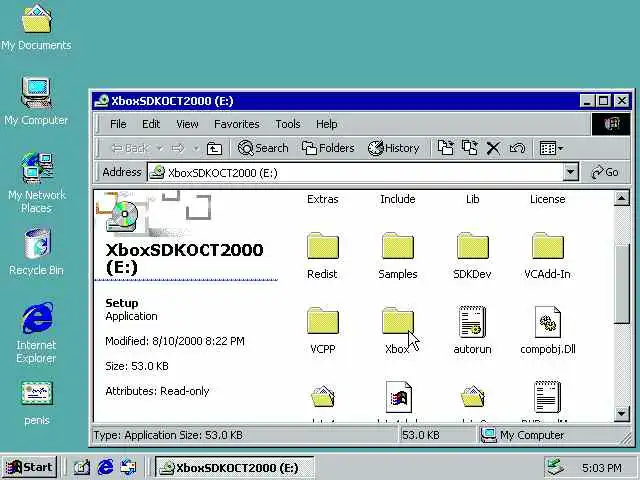Select My Documents desktop icon
Screen dimensions: 640x480
click(x=36, y=27)
